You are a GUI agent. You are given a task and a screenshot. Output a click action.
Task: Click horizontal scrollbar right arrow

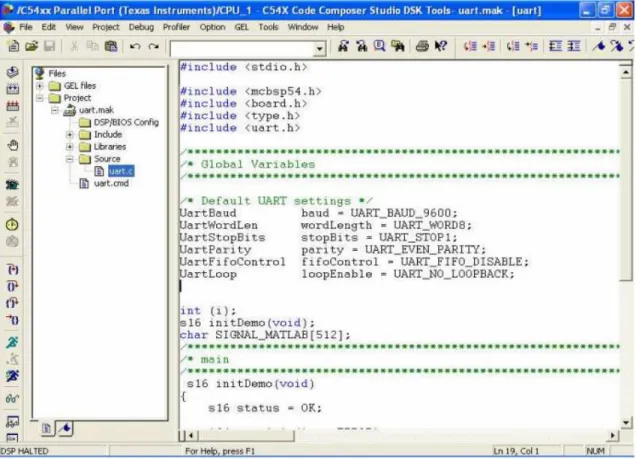(x=613, y=435)
